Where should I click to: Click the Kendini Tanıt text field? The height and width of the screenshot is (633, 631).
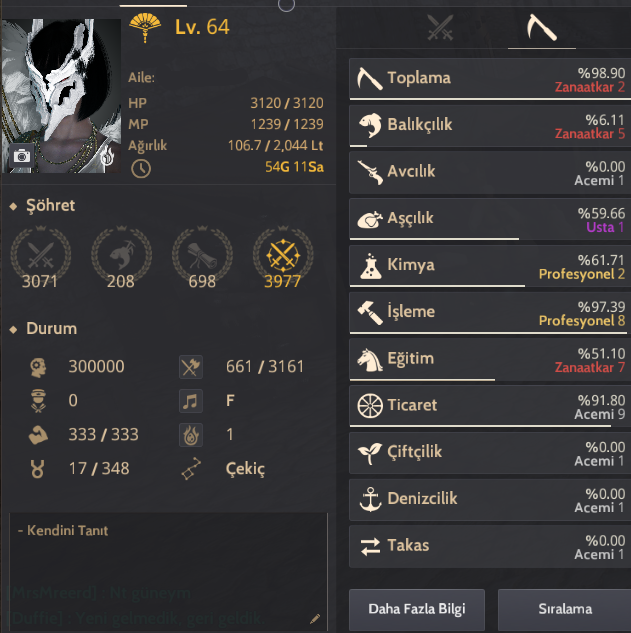coord(168,572)
